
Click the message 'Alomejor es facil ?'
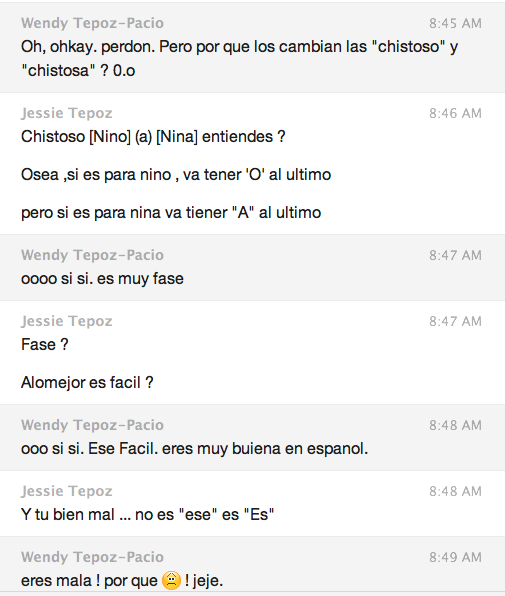(87, 382)
